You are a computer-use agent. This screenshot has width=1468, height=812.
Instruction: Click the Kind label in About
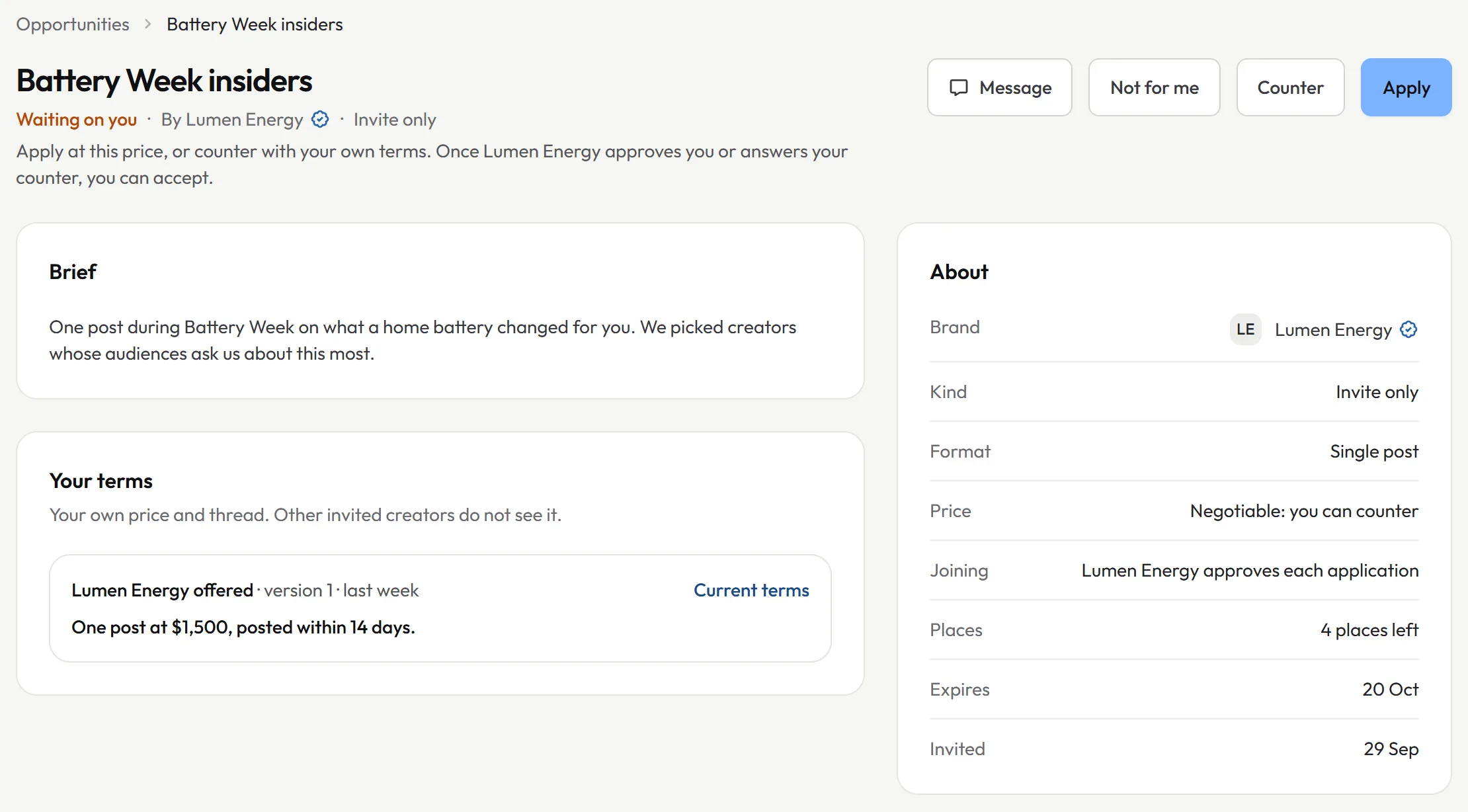(948, 392)
